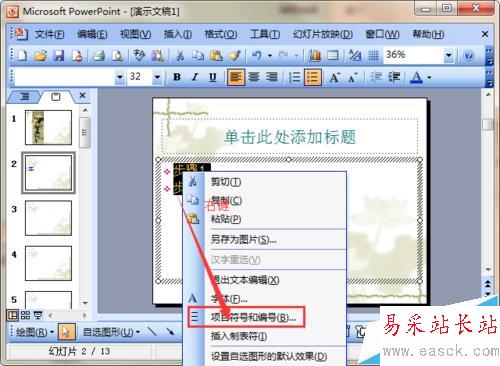Create a new presentation with New icon

click(22, 55)
